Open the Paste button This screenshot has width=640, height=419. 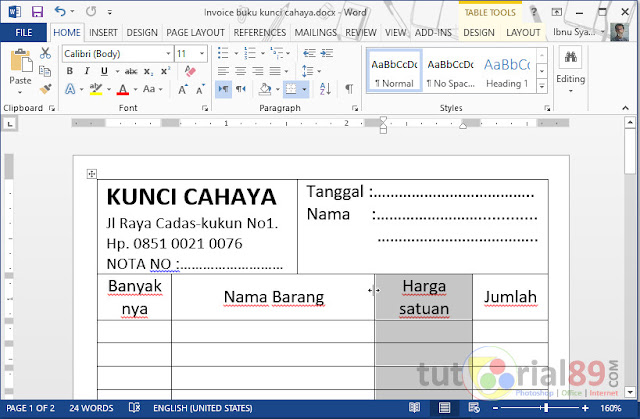pos(20,71)
